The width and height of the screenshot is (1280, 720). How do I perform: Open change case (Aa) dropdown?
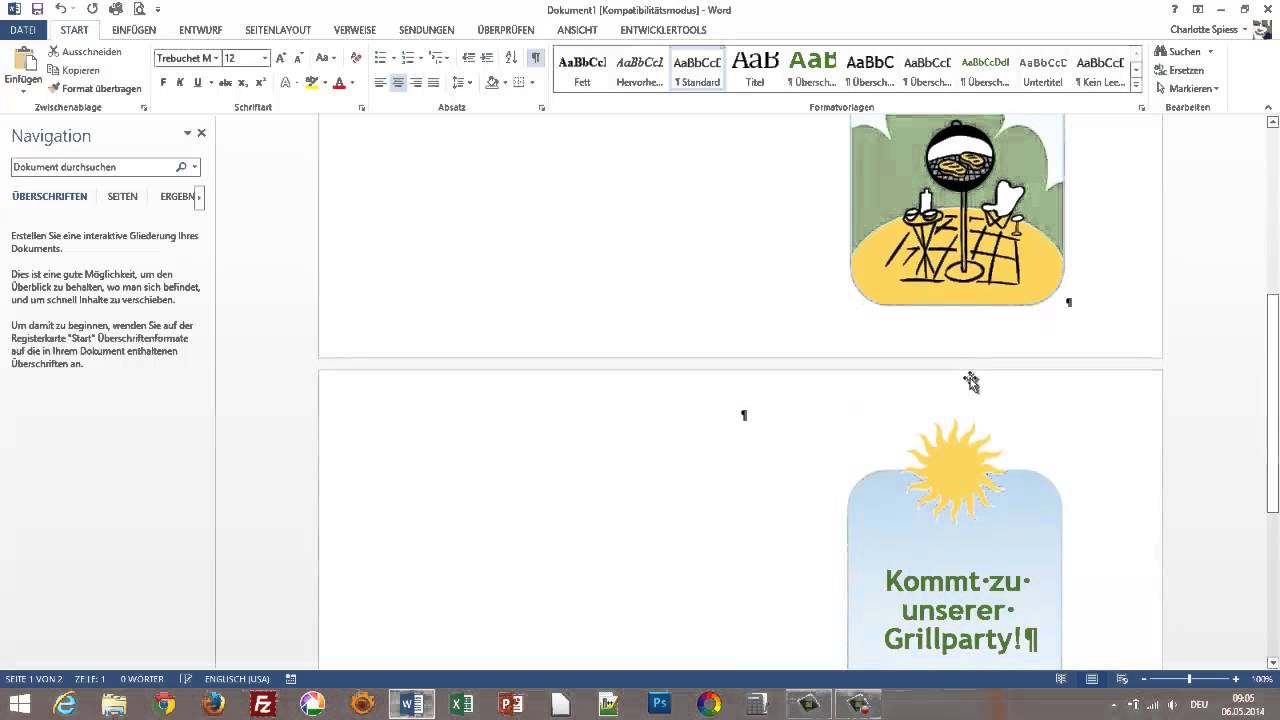[x=325, y=58]
